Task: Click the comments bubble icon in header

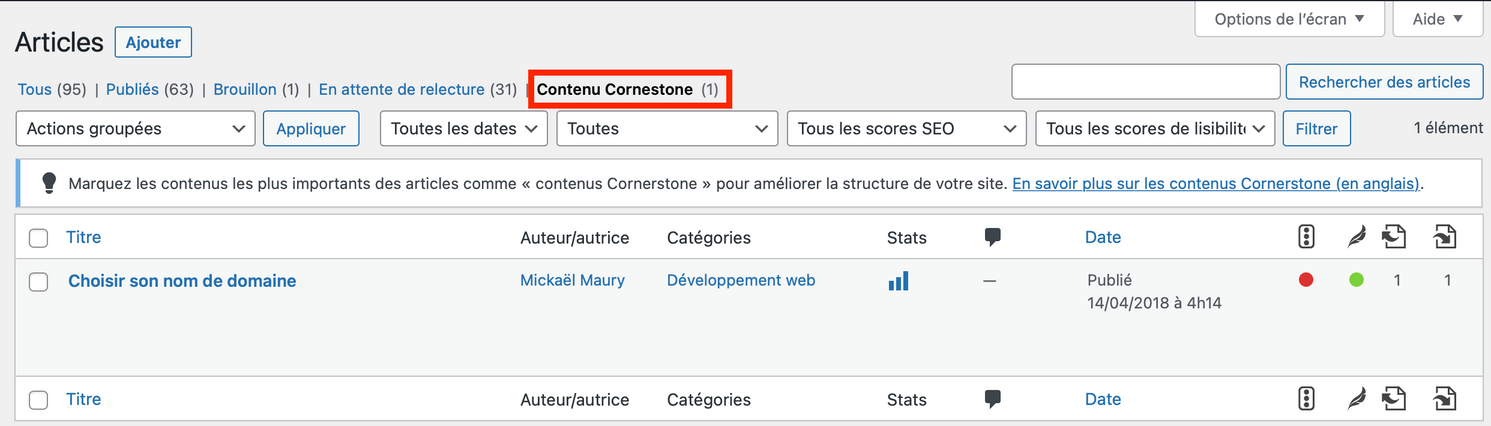Action: tap(992, 237)
